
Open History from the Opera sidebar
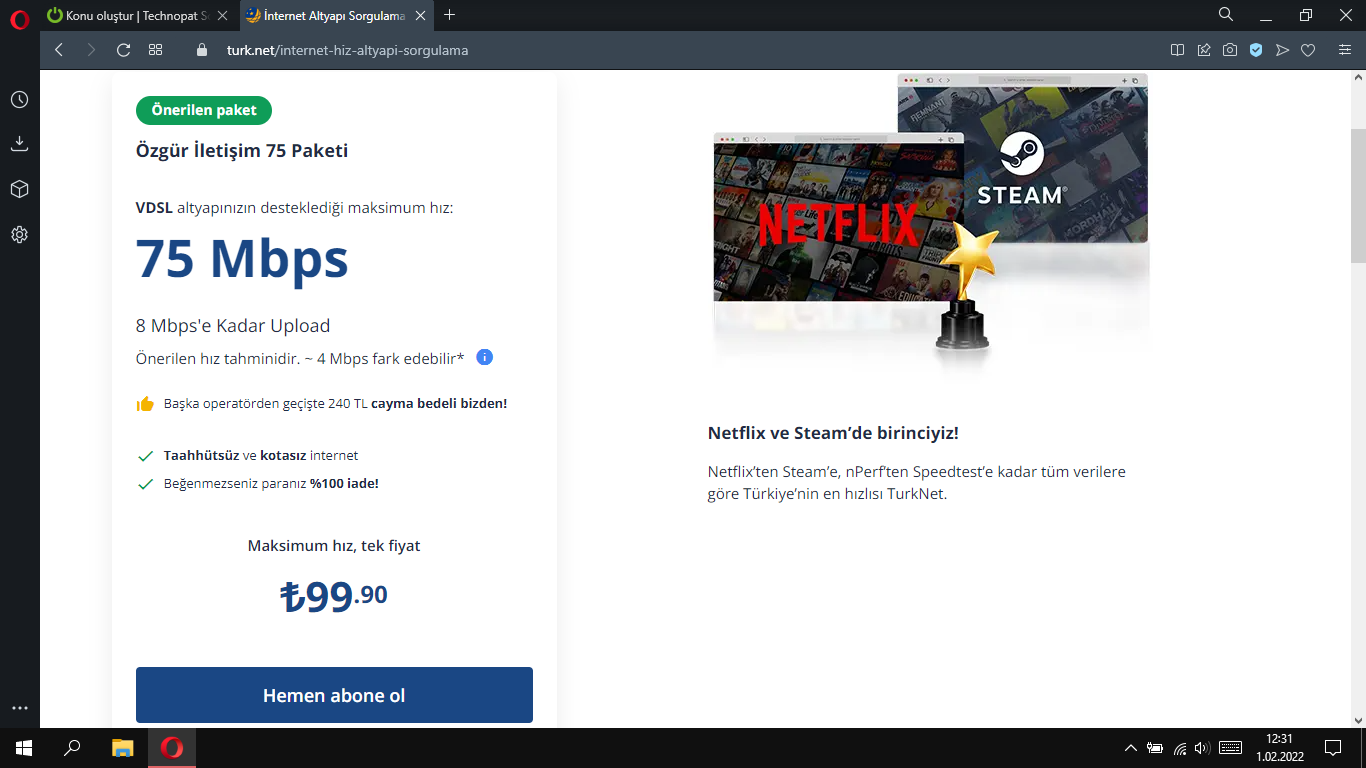[19, 100]
